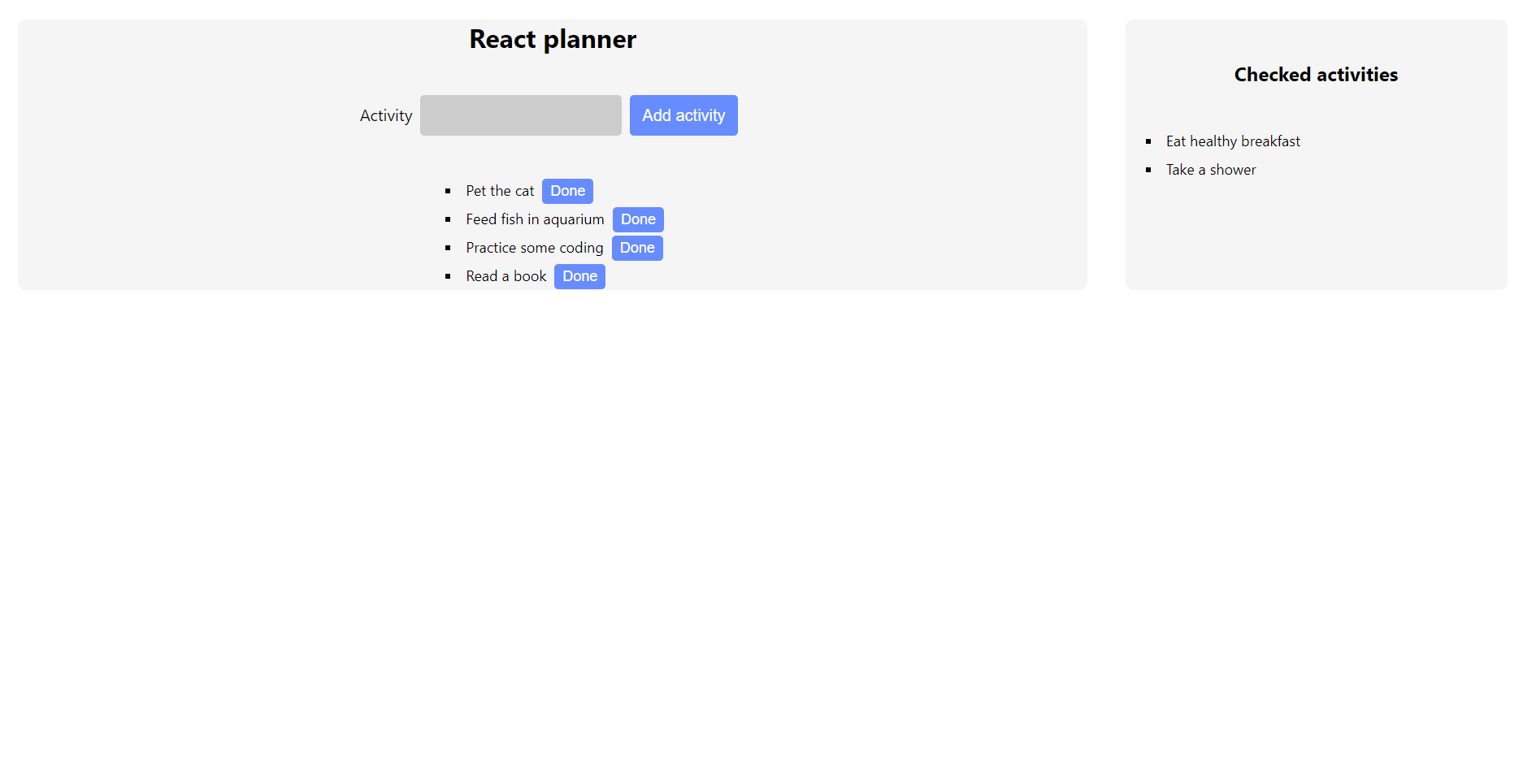The image size is (1523, 784).
Task: Click the React planner heading
Action: click(x=552, y=38)
